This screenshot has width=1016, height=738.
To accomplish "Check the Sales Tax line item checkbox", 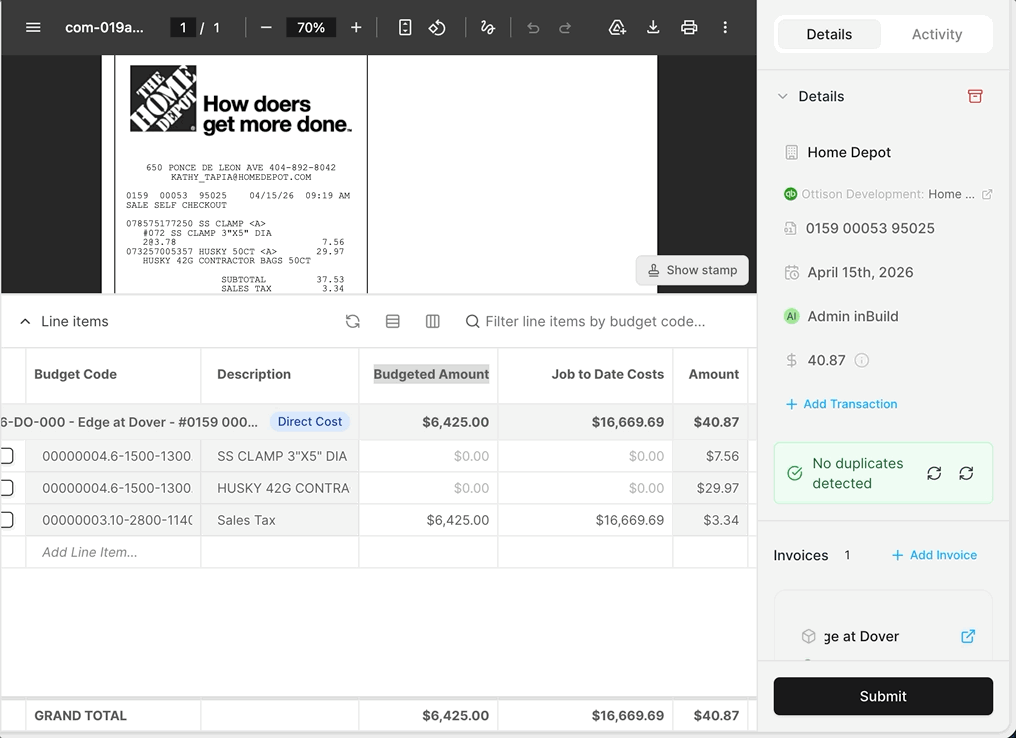I will [6, 520].
